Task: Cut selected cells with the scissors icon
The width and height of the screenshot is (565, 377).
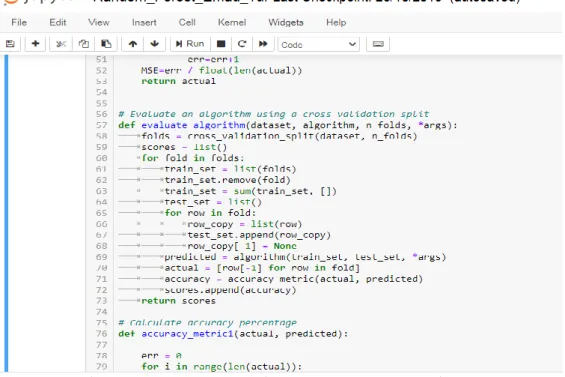Action: pos(61,44)
